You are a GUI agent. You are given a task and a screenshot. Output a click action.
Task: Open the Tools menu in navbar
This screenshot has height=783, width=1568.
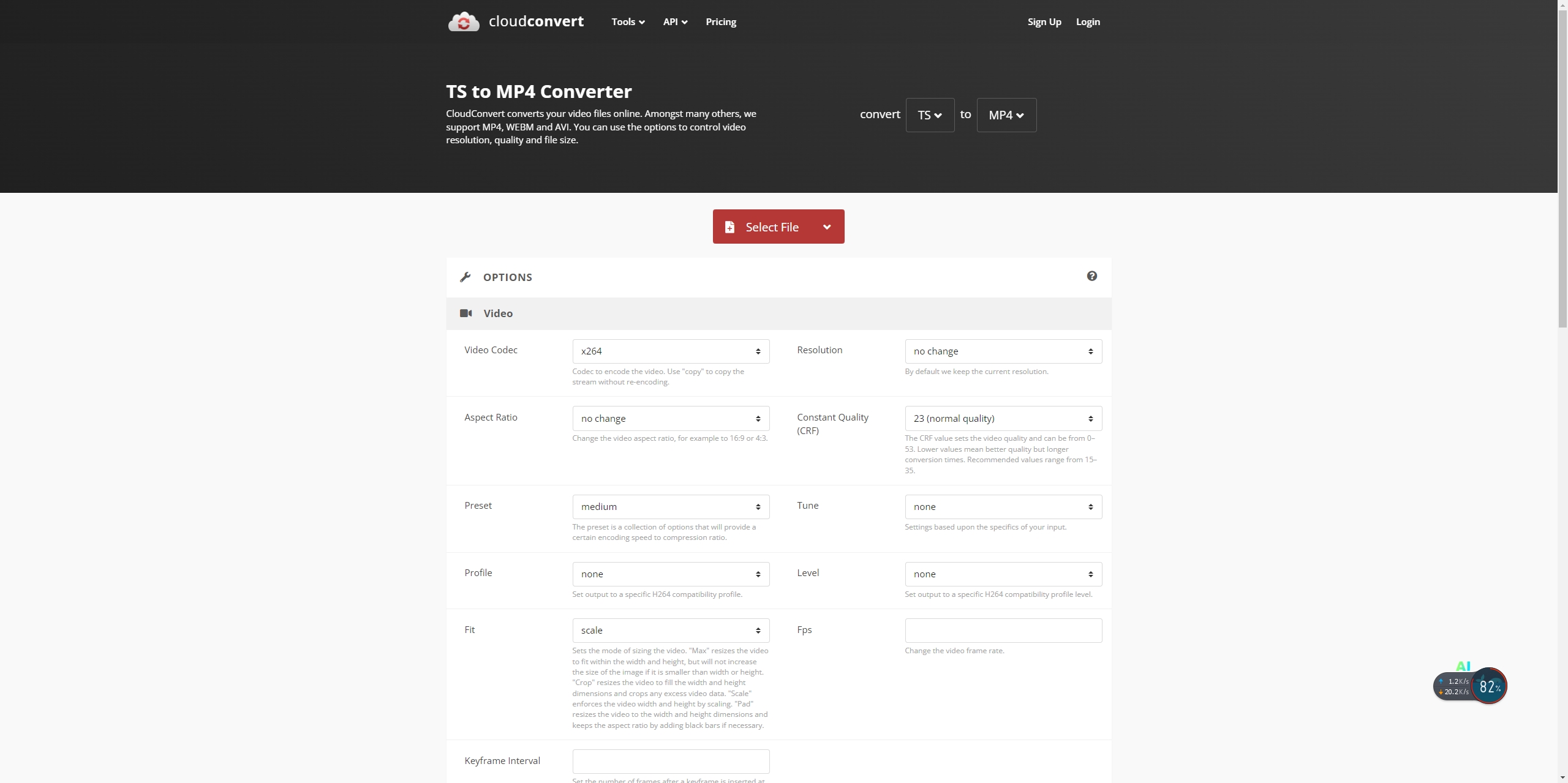[x=626, y=21]
